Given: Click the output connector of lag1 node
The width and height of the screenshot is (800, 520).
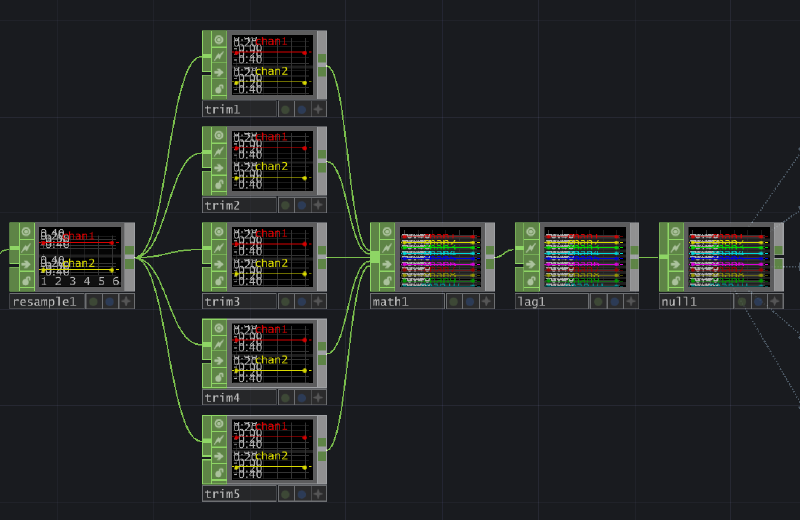Looking at the screenshot, I should [633, 257].
